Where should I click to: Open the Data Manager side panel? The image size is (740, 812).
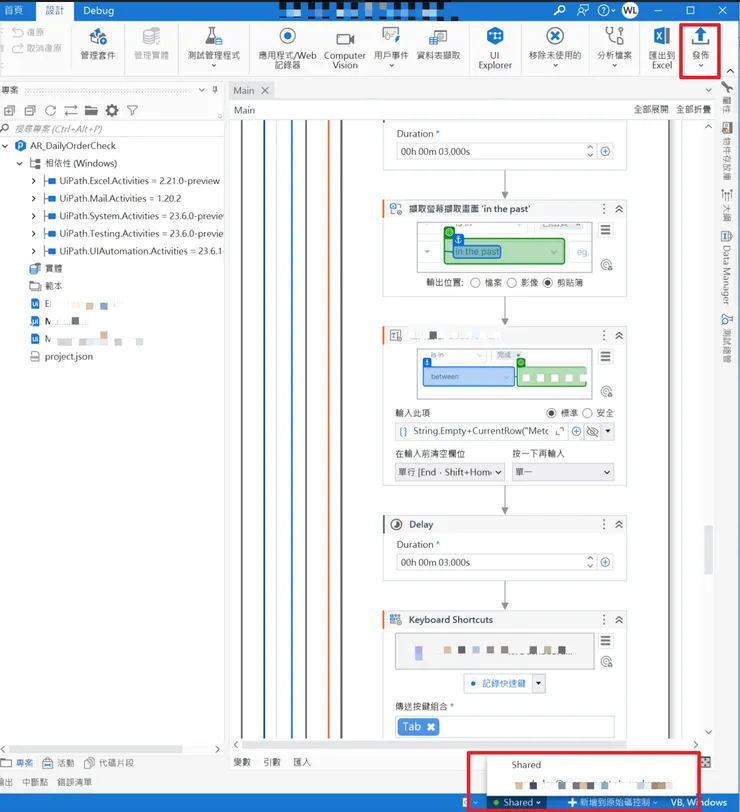pyautogui.click(x=727, y=268)
